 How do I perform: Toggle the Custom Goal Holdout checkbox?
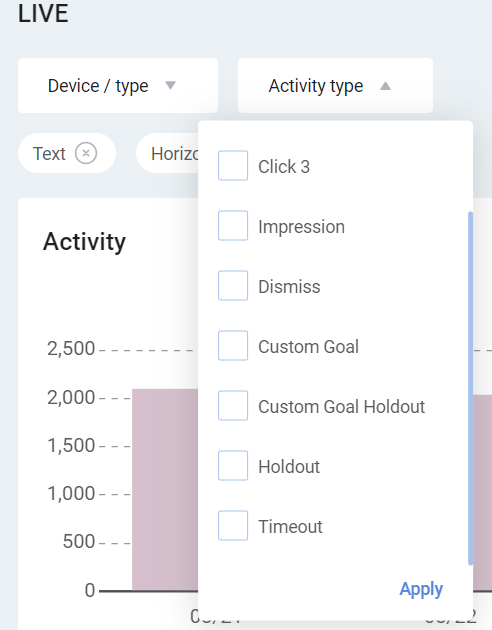[x=233, y=405]
